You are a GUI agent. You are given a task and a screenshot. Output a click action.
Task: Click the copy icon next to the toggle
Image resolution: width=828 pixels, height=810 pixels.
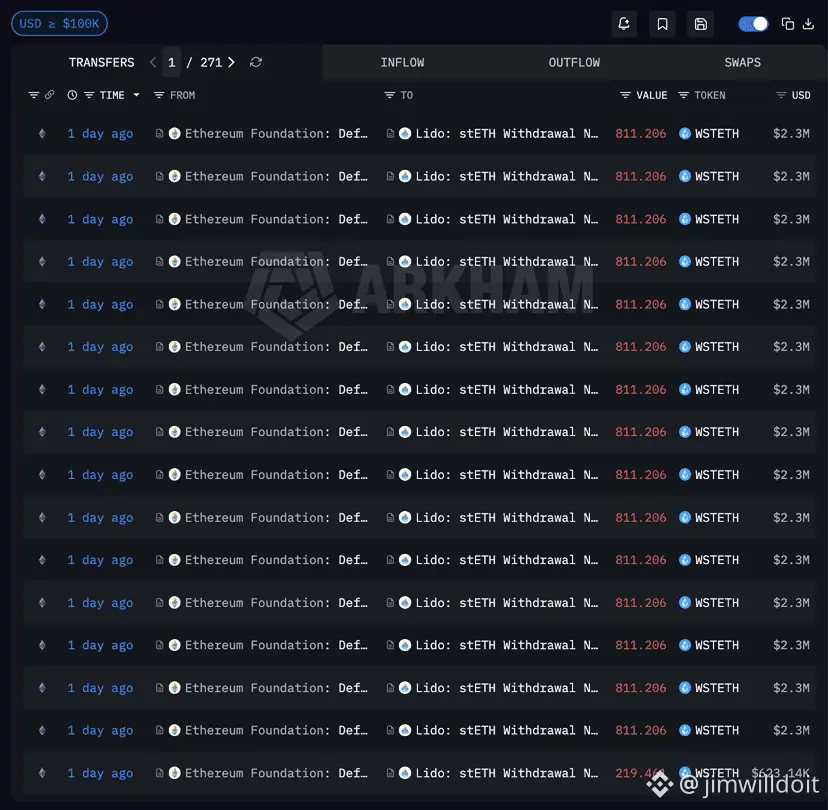click(787, 24)
